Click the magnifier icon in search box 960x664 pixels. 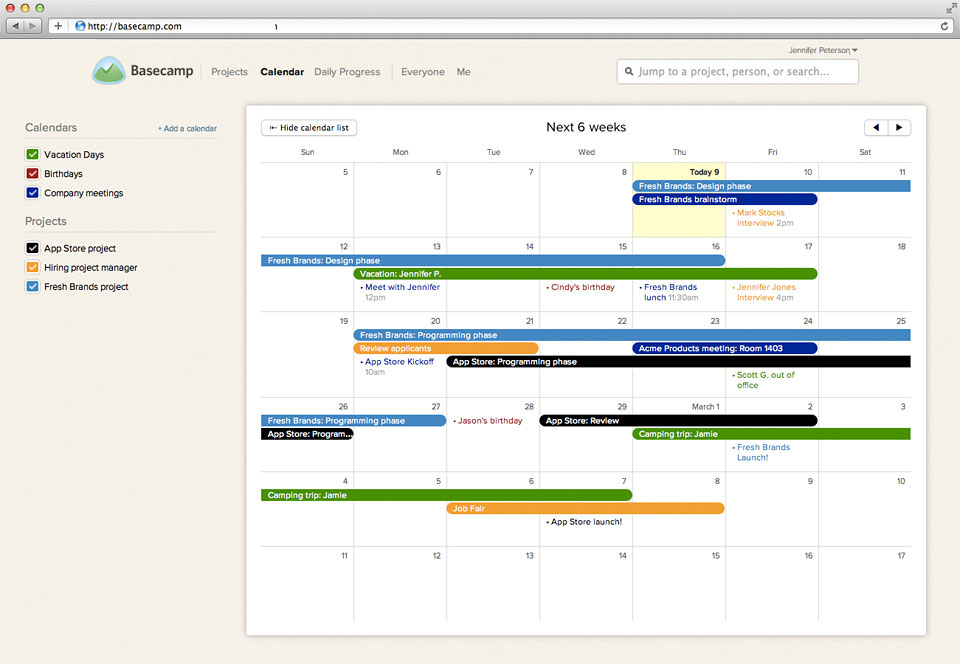click(629, 72)
